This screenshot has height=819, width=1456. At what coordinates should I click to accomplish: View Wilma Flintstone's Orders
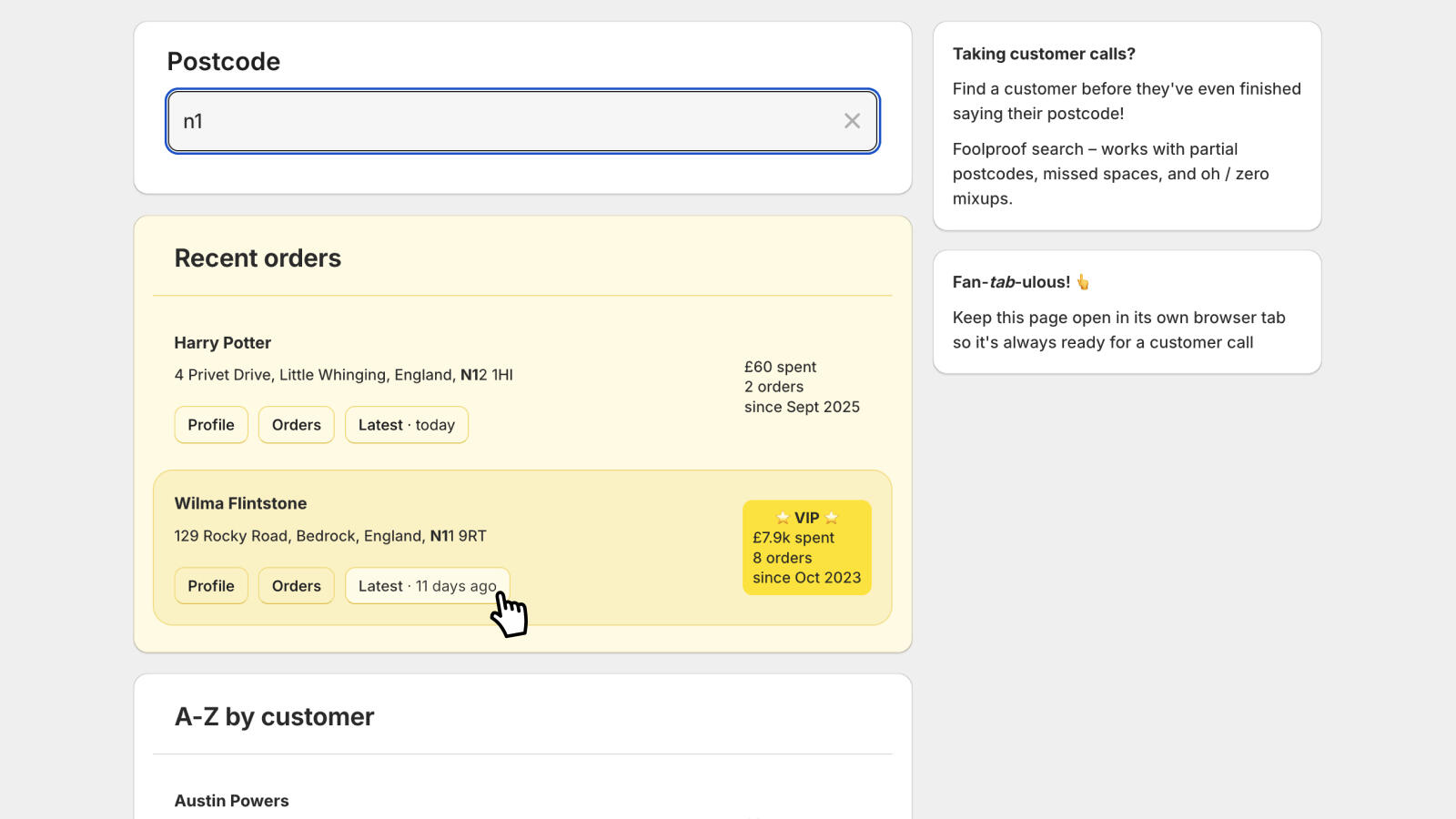[297, 586]
